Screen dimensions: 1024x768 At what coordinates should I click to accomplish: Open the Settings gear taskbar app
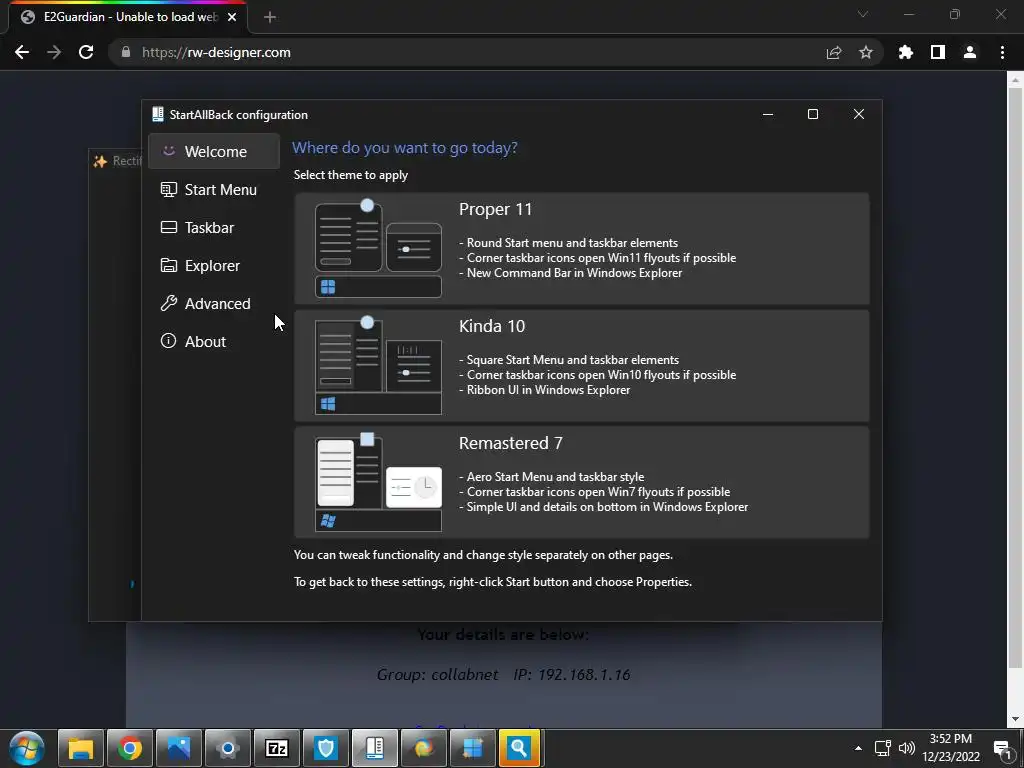point(228,748)
